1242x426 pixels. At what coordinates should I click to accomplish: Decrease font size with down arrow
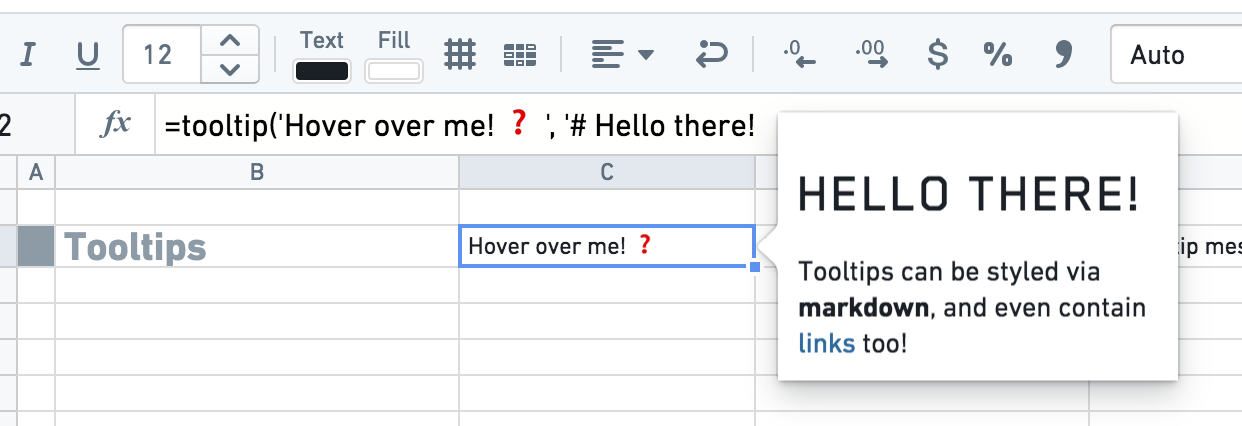[x=230, y=69]
